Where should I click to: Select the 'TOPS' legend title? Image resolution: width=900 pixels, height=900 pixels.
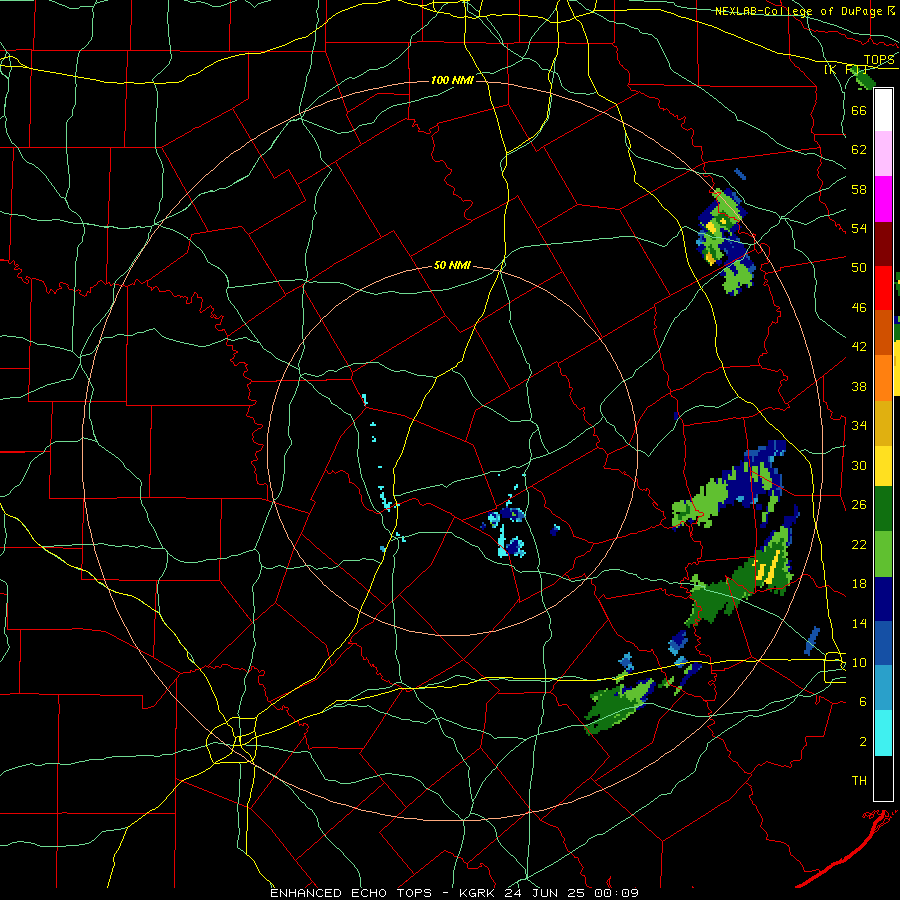tap(879, 60)
